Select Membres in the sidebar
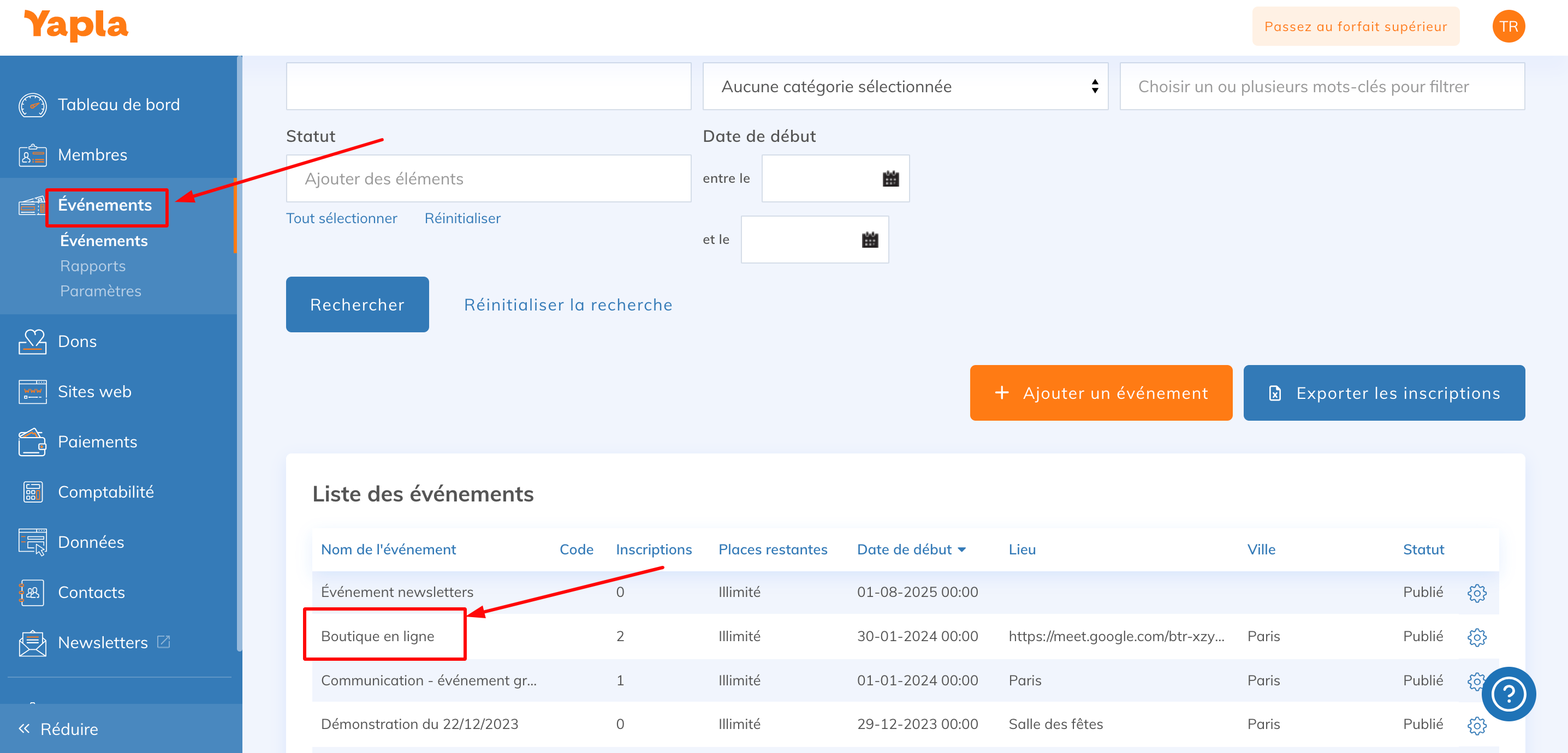1568x753 pixels. [x=92, y=155]
